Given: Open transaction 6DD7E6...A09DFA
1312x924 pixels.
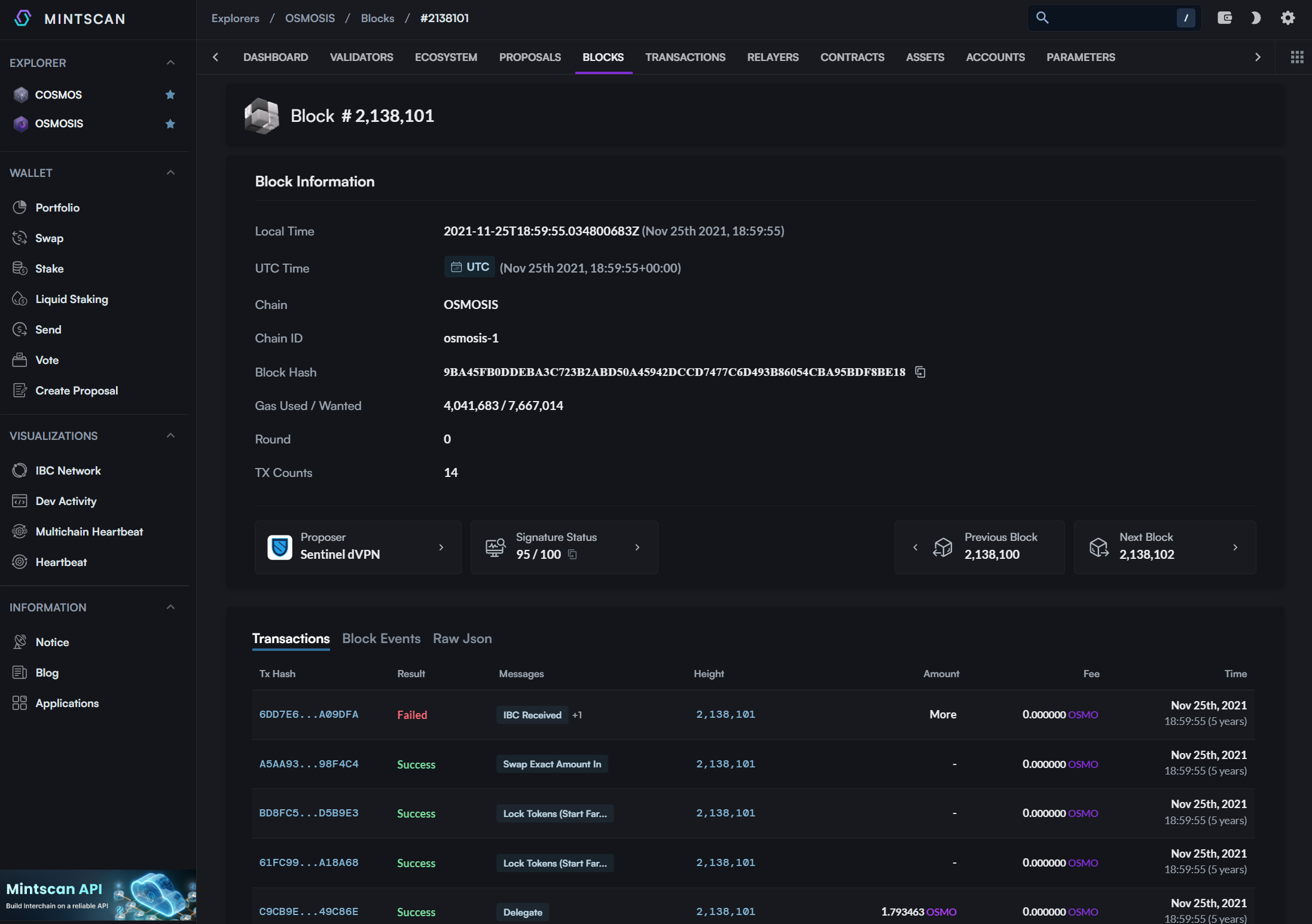Looking at the screenshot, I should click(x=309, y=714).
